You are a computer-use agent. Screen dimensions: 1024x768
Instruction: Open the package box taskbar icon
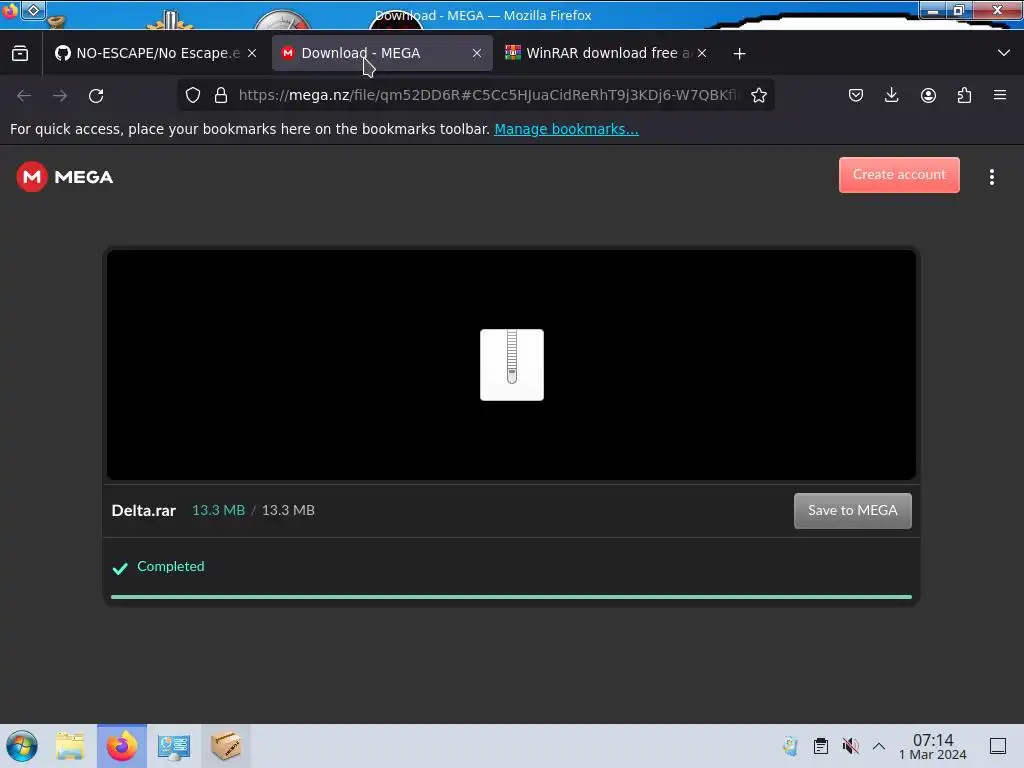click(x=225, y=746)
